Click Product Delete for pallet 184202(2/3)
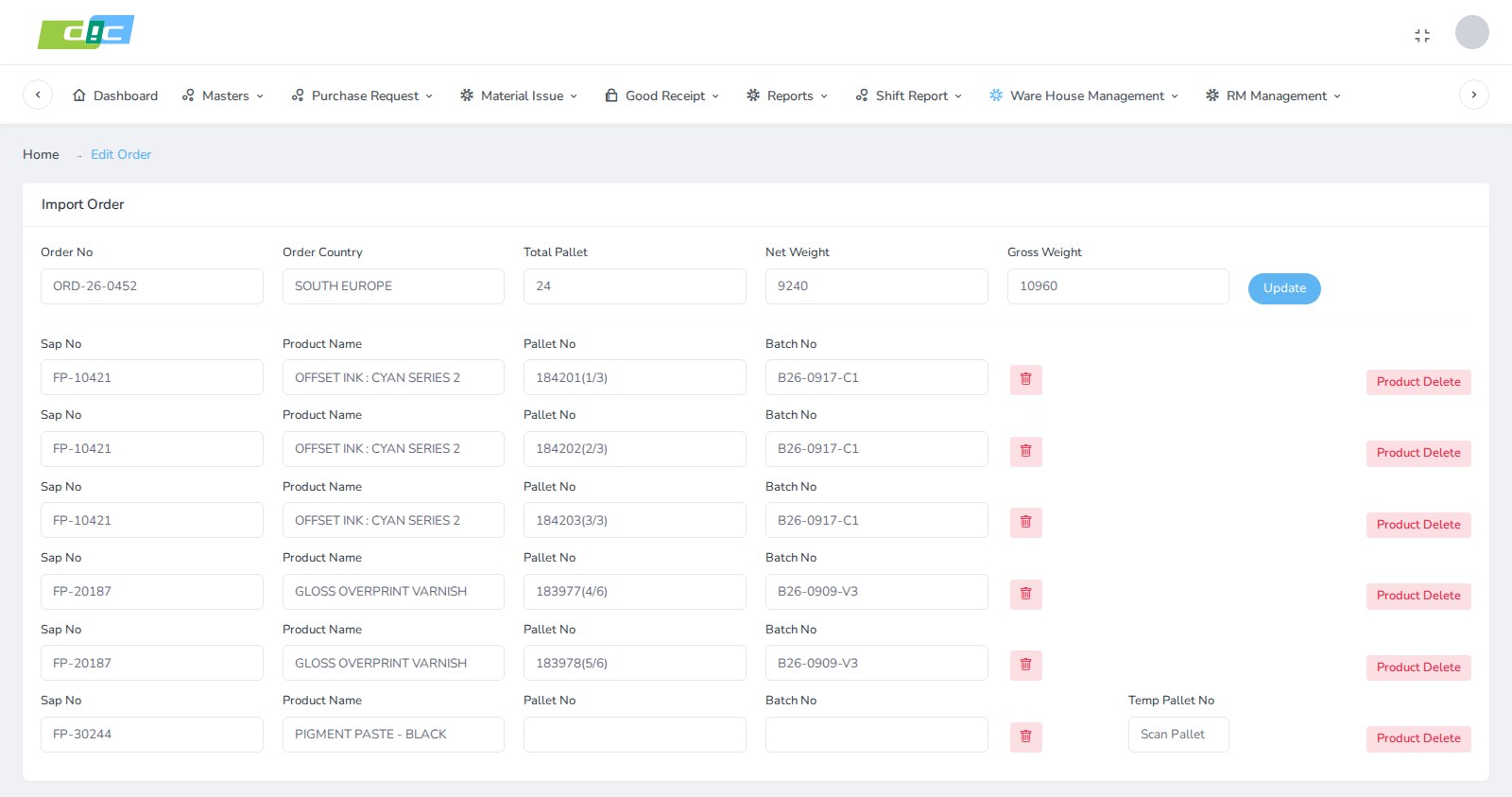 pos(1418,453)
